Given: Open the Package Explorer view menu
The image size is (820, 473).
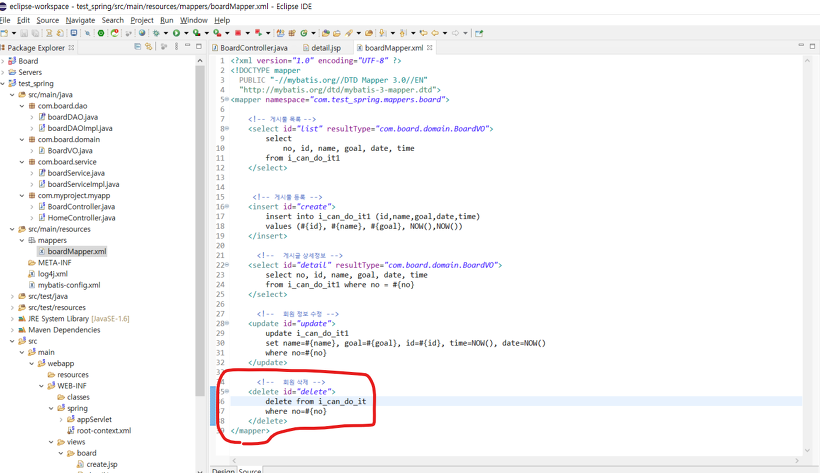Looking at the screenshot, I should click(176, 47).
